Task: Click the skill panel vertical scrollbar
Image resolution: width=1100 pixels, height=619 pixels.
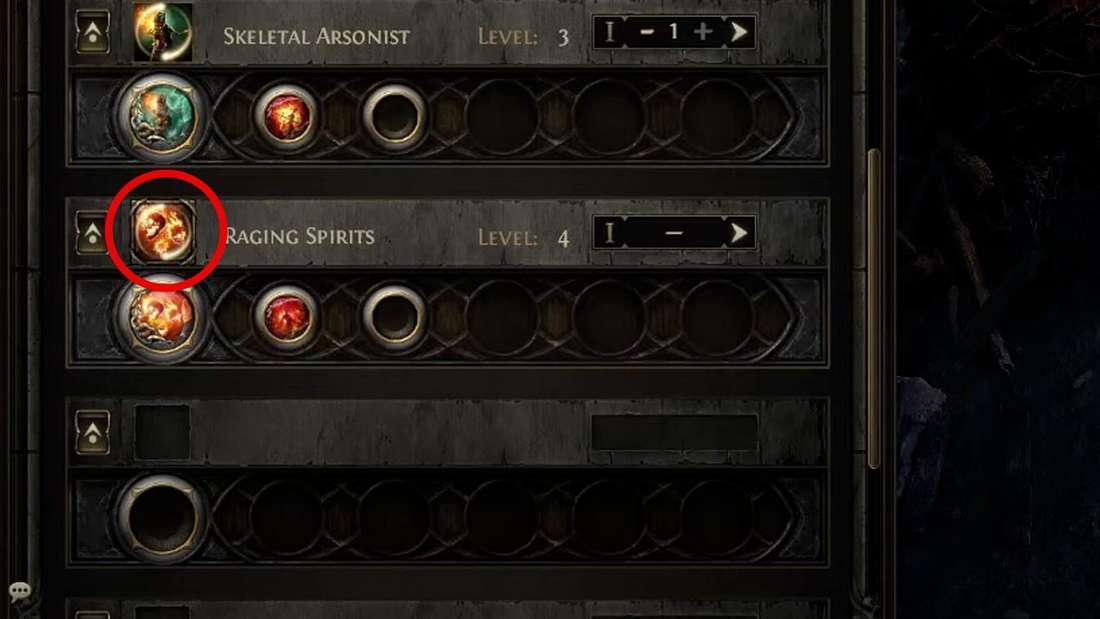Action: pos(873,309)
